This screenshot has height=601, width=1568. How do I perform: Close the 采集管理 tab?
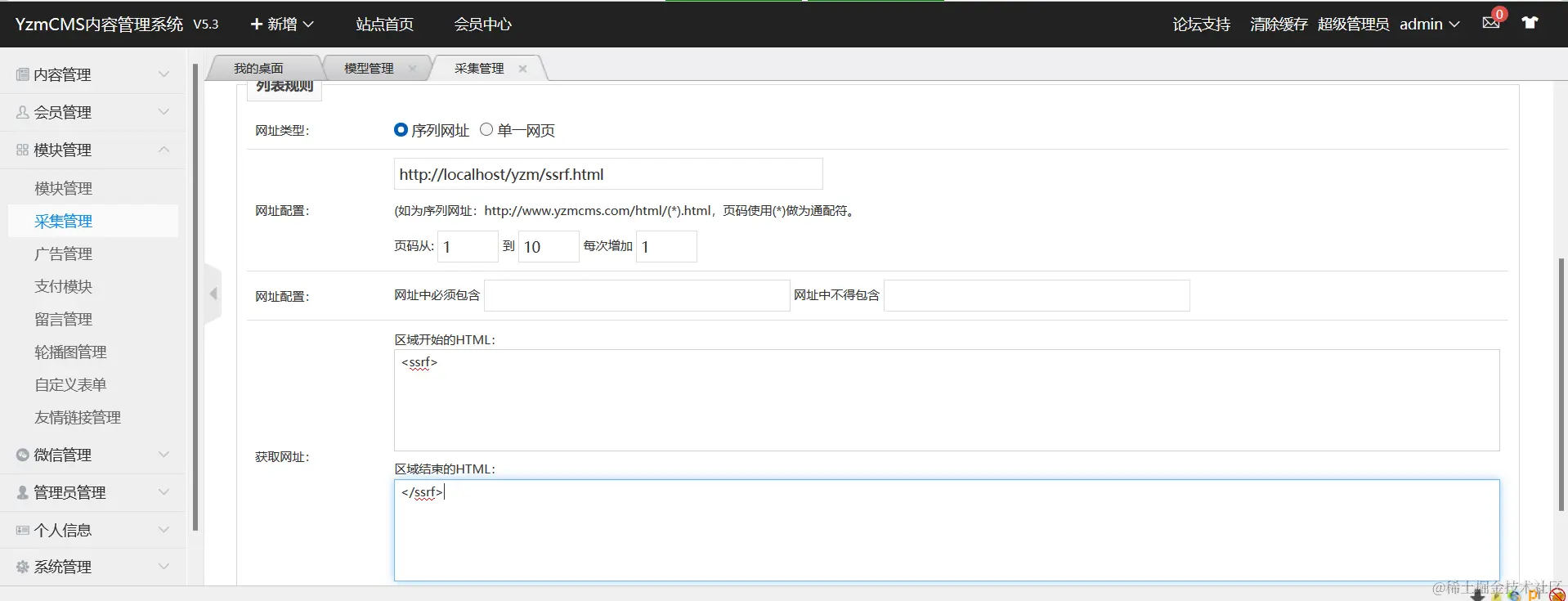pos(522,69)
